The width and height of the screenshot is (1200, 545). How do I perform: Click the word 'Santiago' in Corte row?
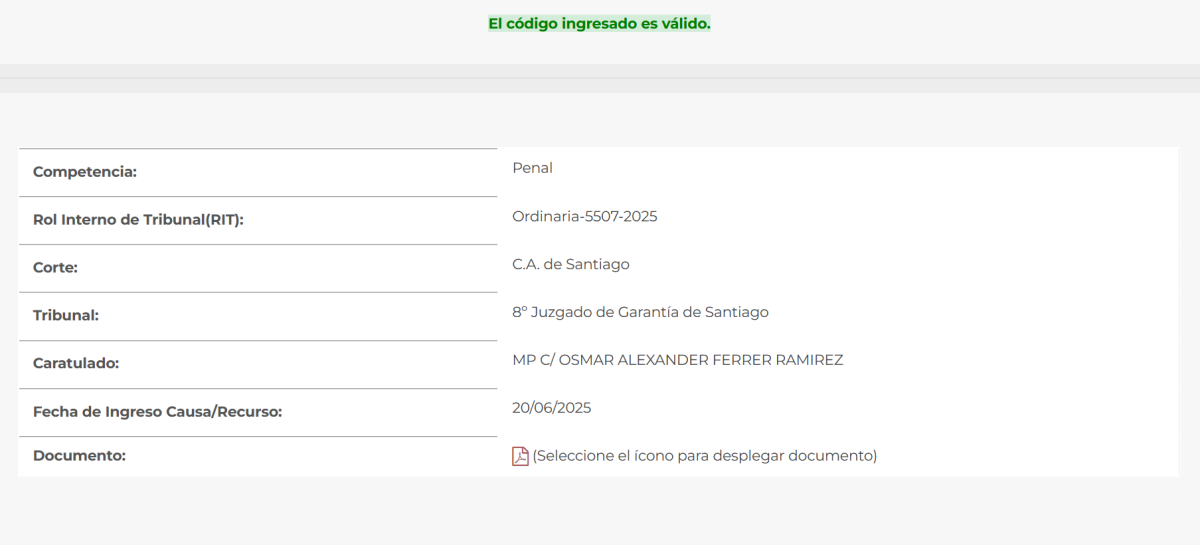pos(597,264)
